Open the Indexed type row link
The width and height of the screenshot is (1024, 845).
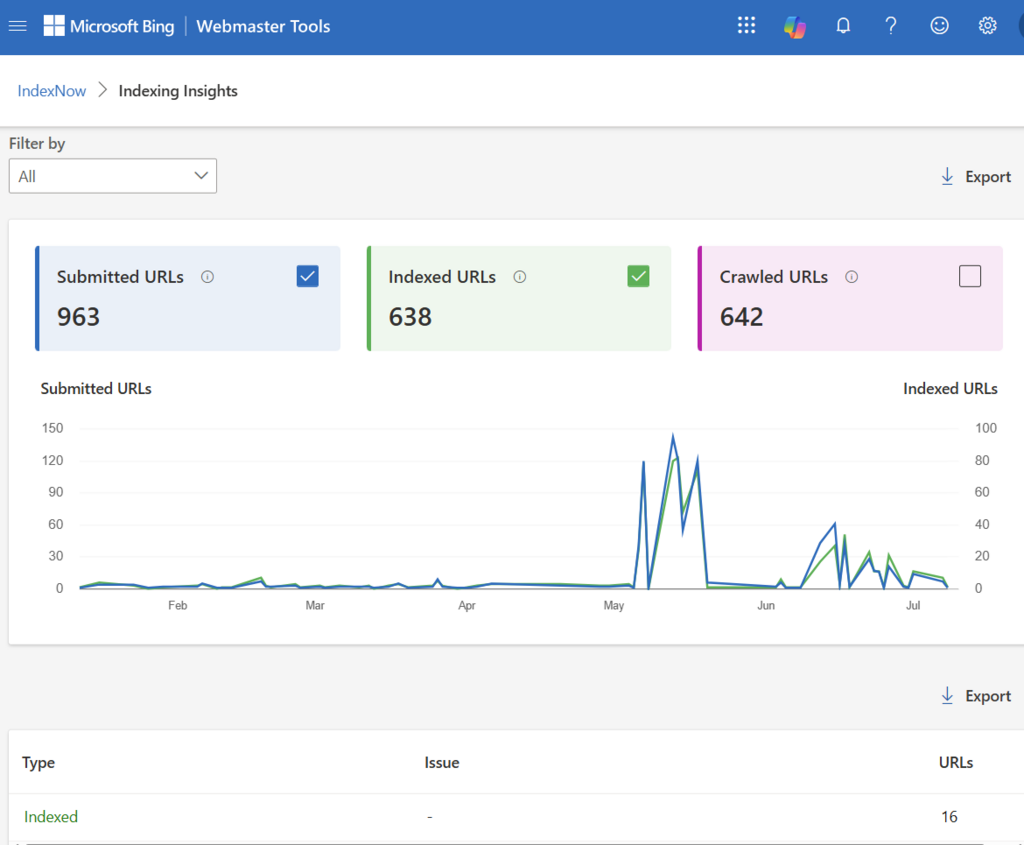coord(51,817)
